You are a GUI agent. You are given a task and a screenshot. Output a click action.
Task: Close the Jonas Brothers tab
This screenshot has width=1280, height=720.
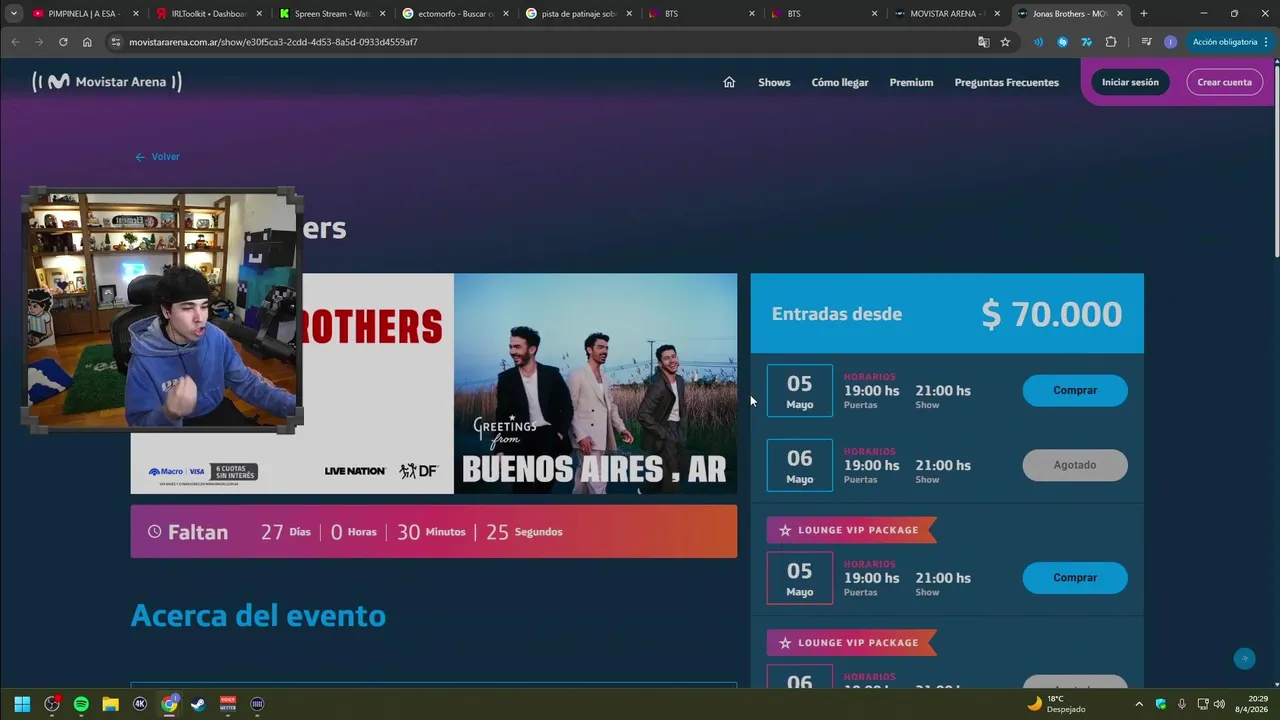[x=1120, y=14]
